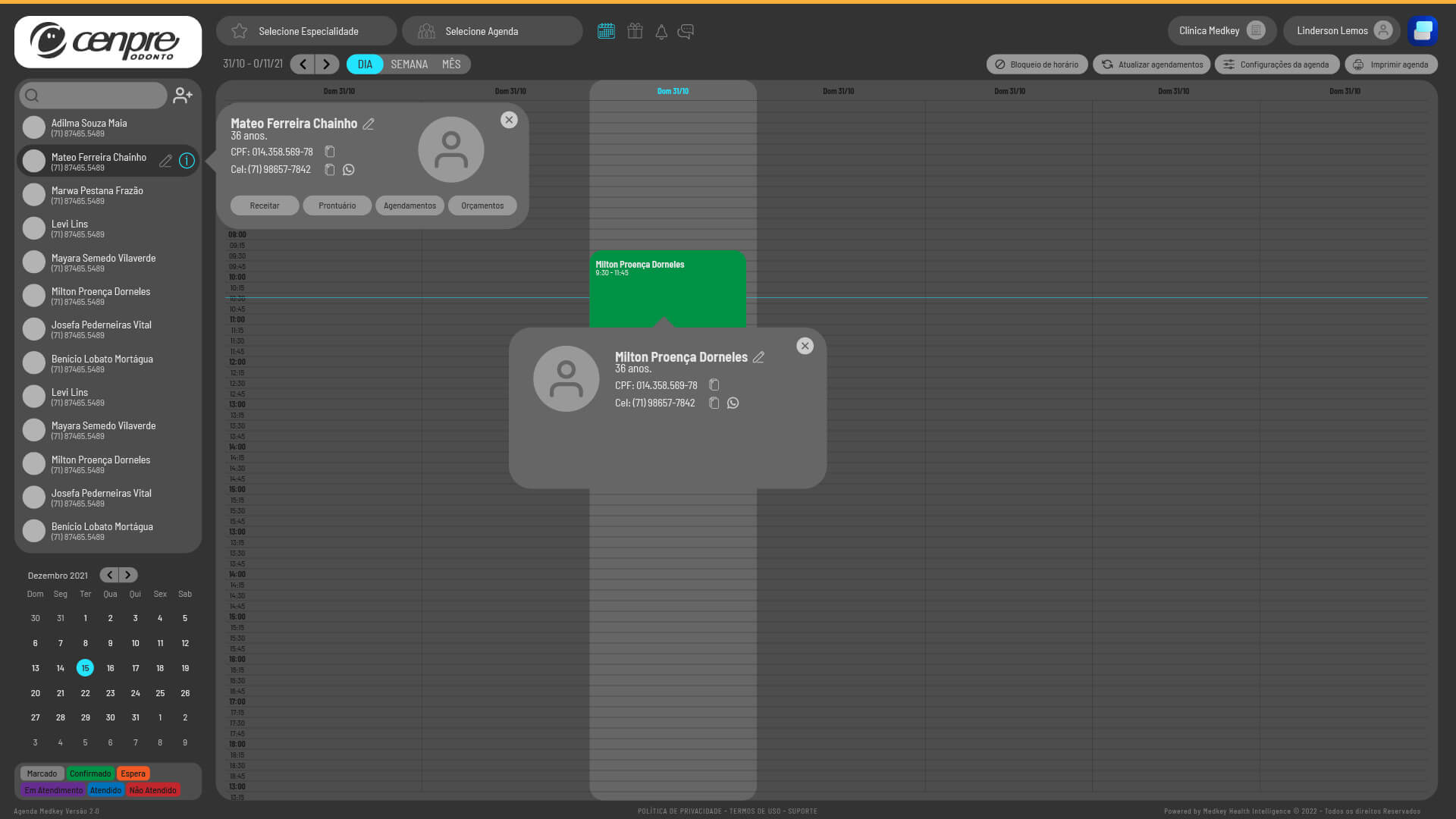Switch to MÊS view
Viewport: 1456px width, 819px height.
pyautogui.click(x=451, y=64)
